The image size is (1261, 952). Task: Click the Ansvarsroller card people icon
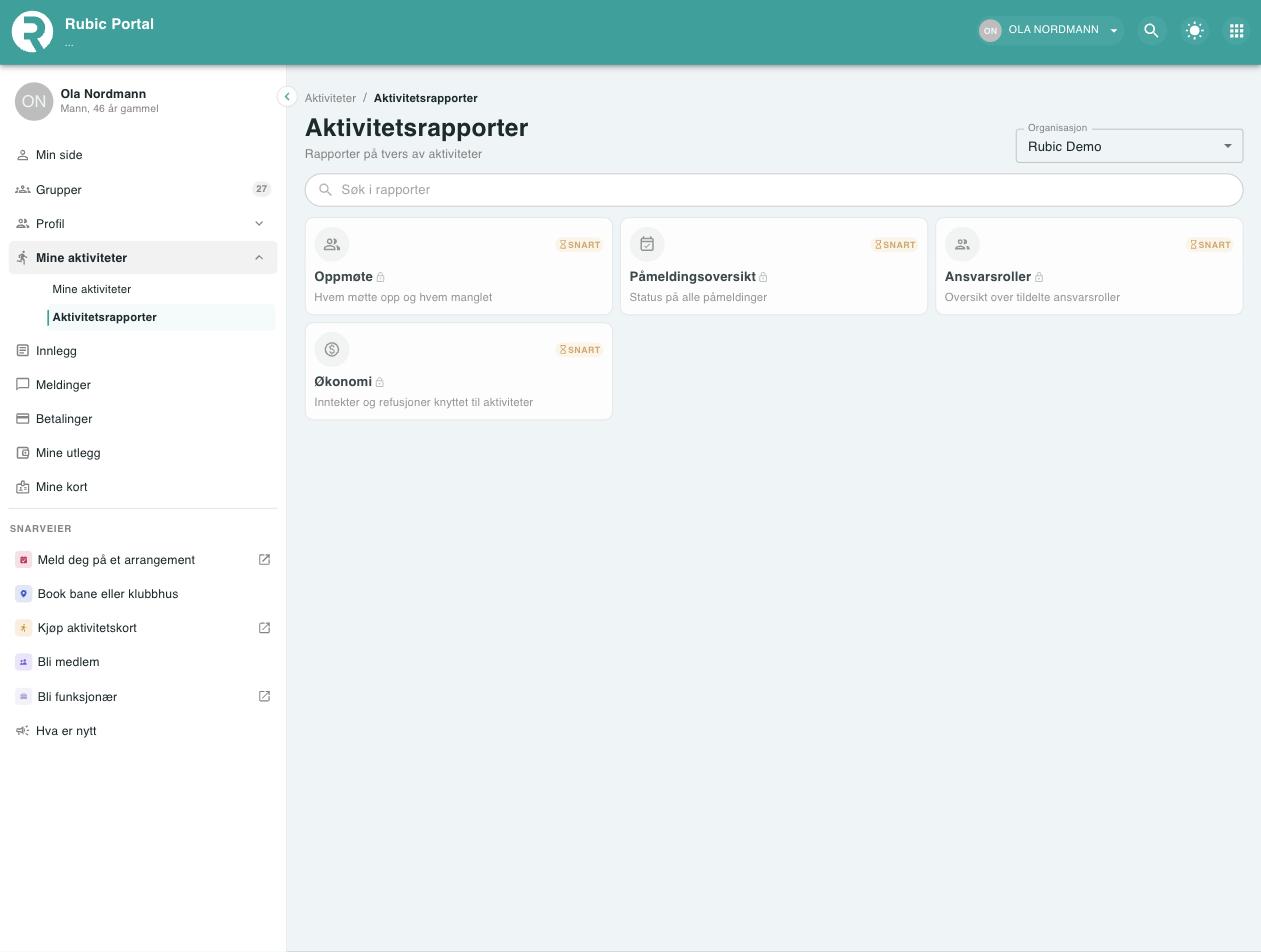click(962, 244)
